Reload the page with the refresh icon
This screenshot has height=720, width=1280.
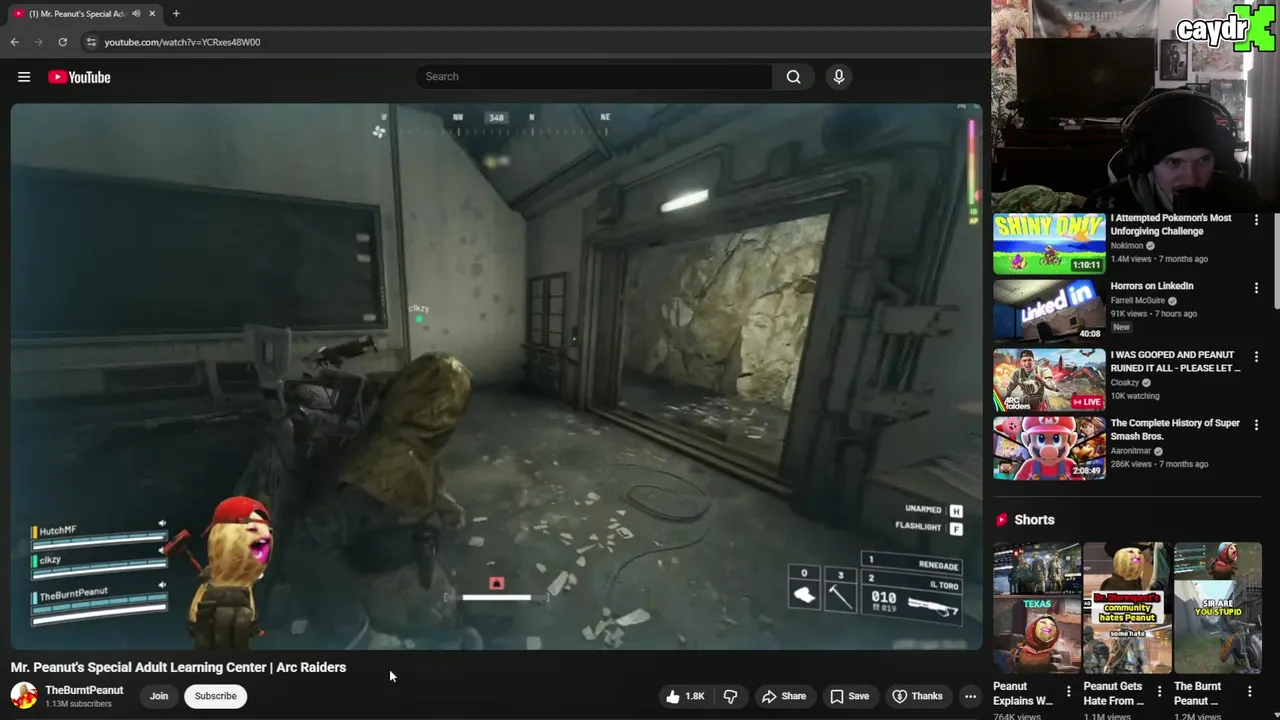pyautogui.click(x=62, y=42)
